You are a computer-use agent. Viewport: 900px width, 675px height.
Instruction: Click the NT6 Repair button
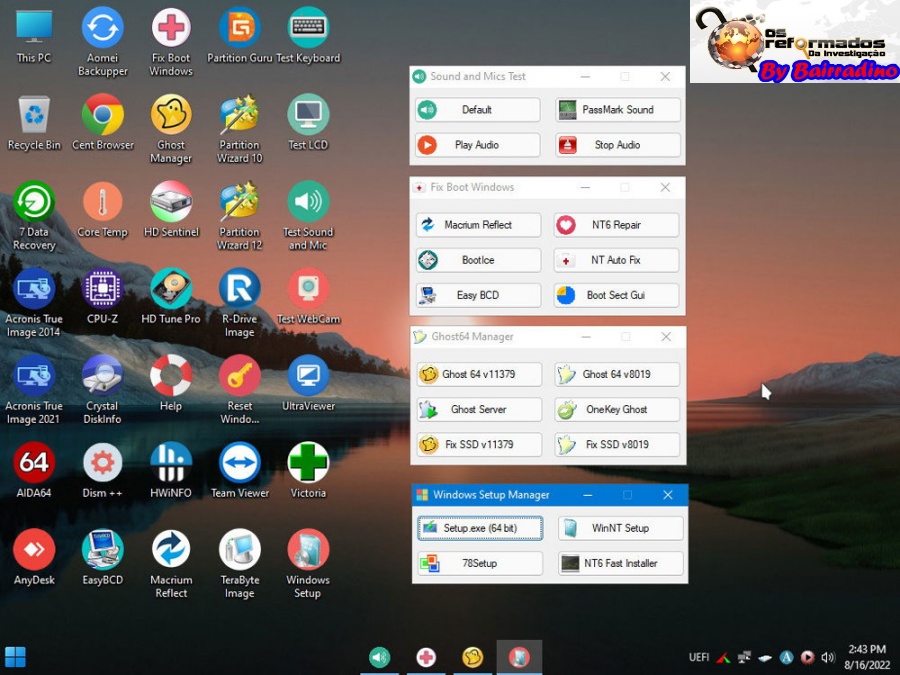pyautogui.click(x=616, y=225)
